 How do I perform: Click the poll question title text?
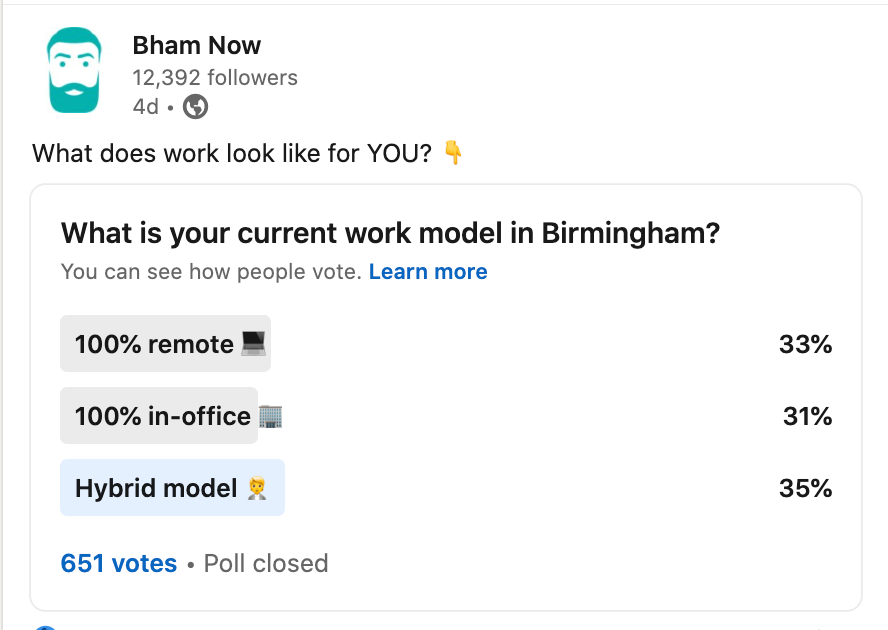click(391, 232)
